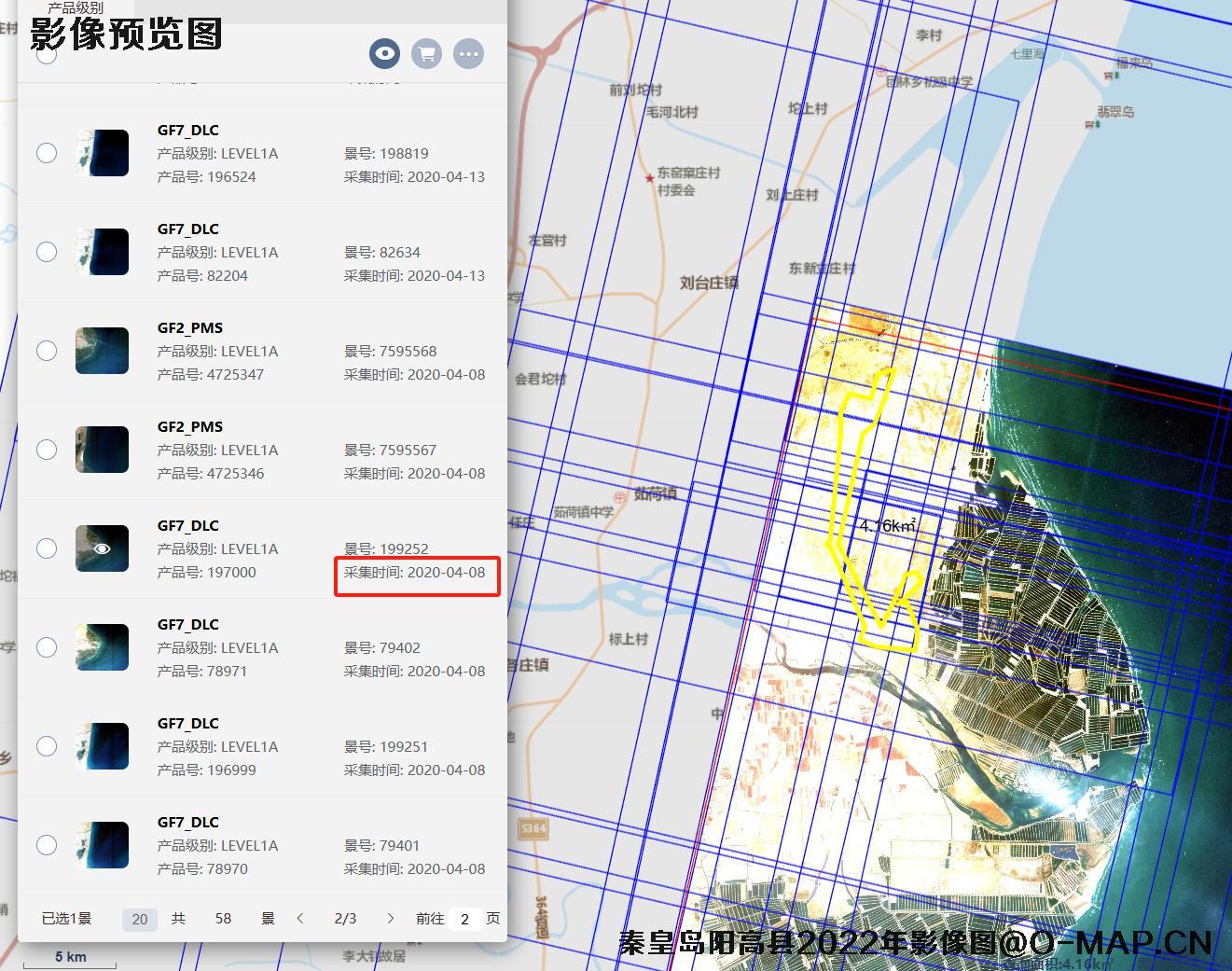Select radio for GF2_PMS product 4725347

47,351
